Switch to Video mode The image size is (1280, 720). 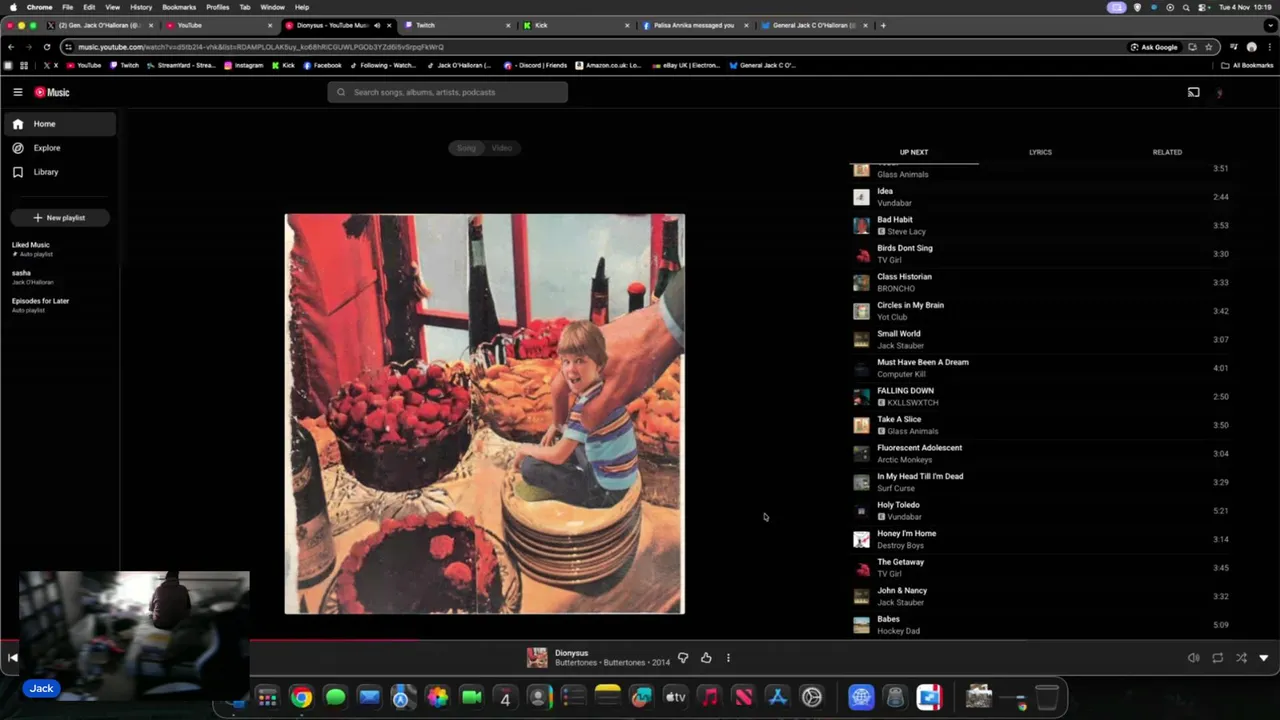(502, 148)
